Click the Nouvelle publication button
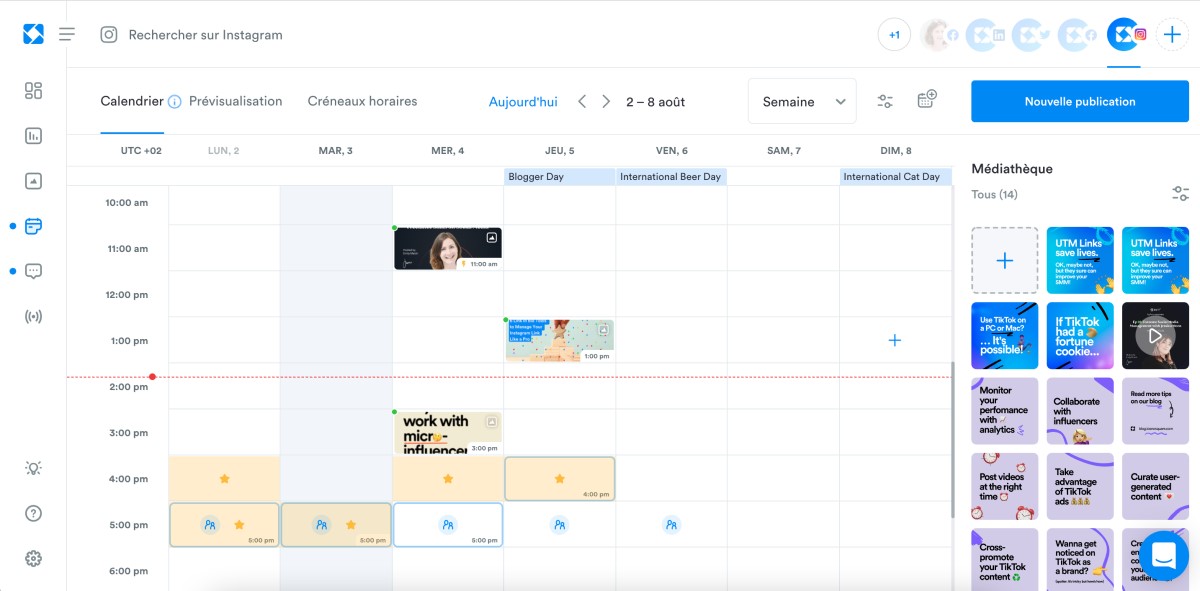The height and width of the screenshot is (591, 1200). tap(1079, 100)
